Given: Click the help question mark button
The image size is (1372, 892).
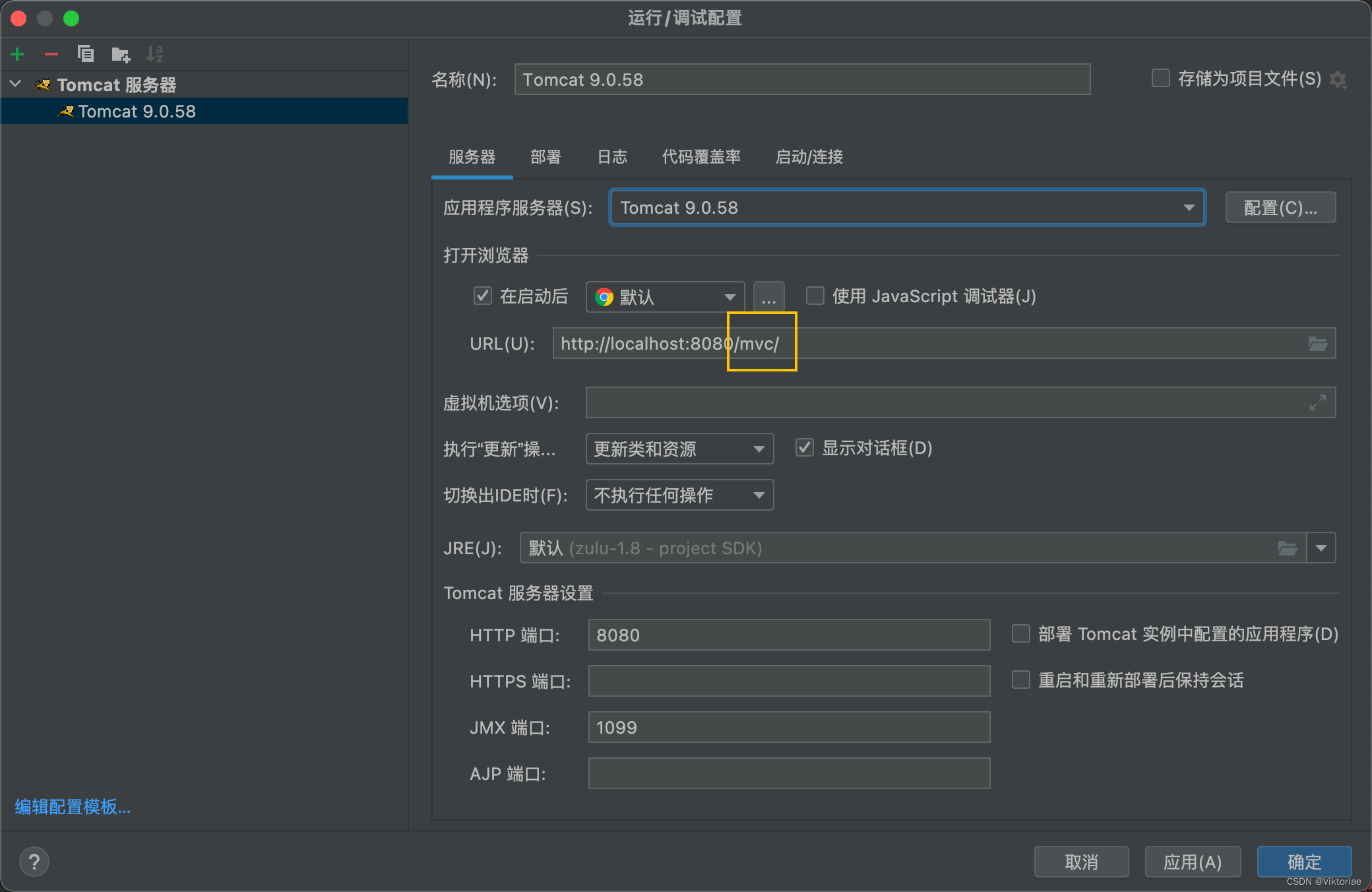Looking at the screenshot, I should pos(34,862).
